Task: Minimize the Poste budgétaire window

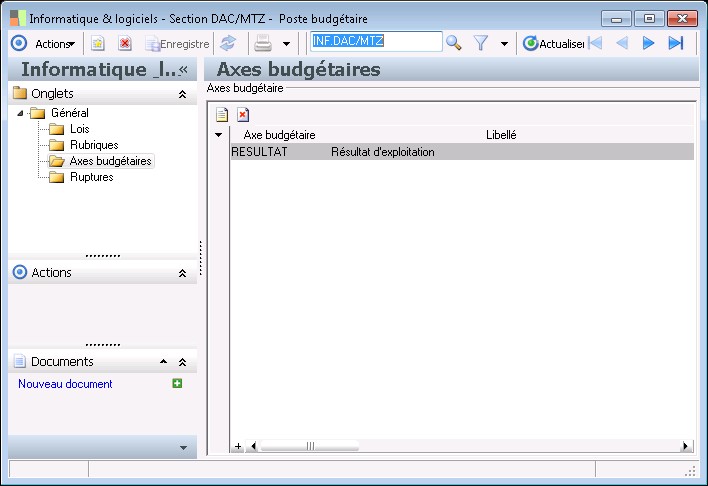Action: 616,19
